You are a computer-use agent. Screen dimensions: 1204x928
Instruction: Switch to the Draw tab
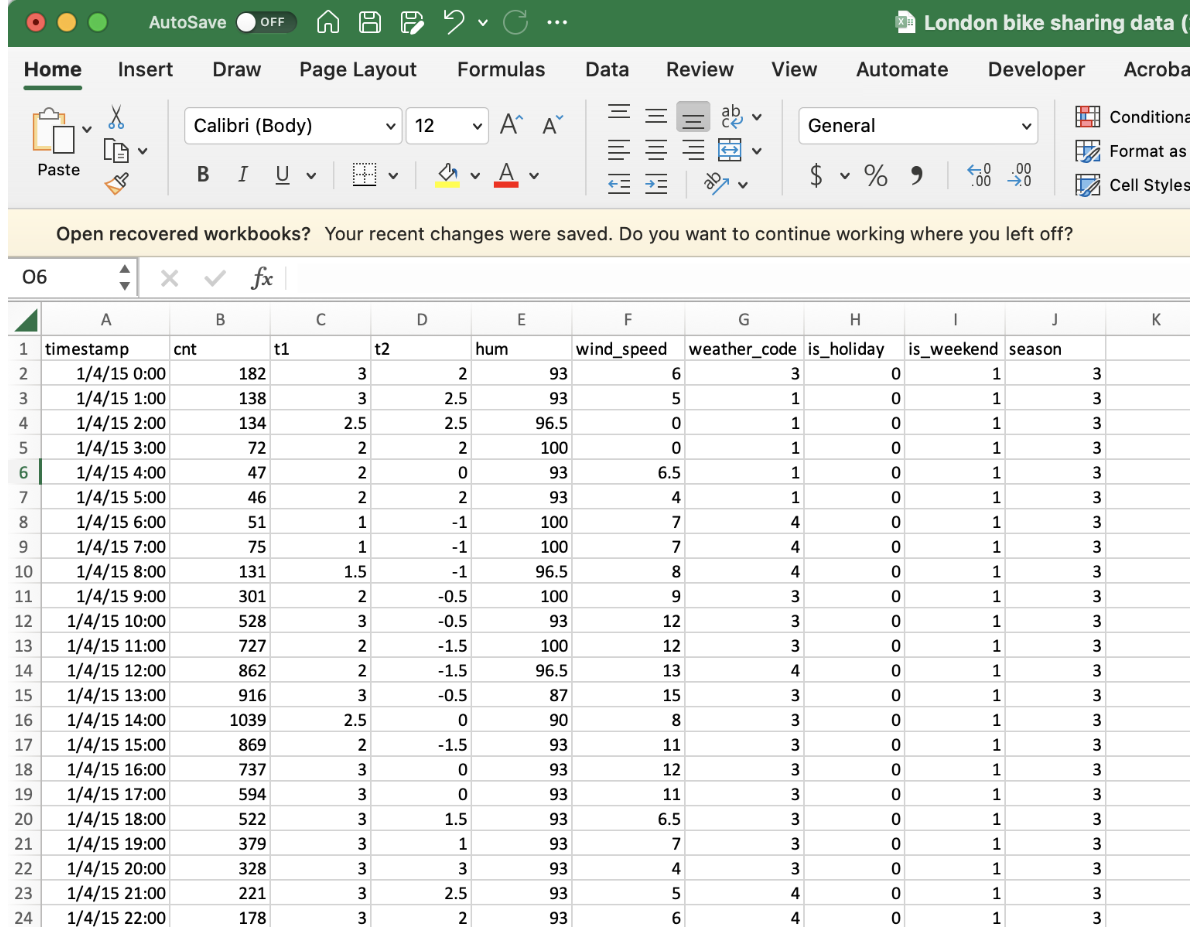[237, 69]
